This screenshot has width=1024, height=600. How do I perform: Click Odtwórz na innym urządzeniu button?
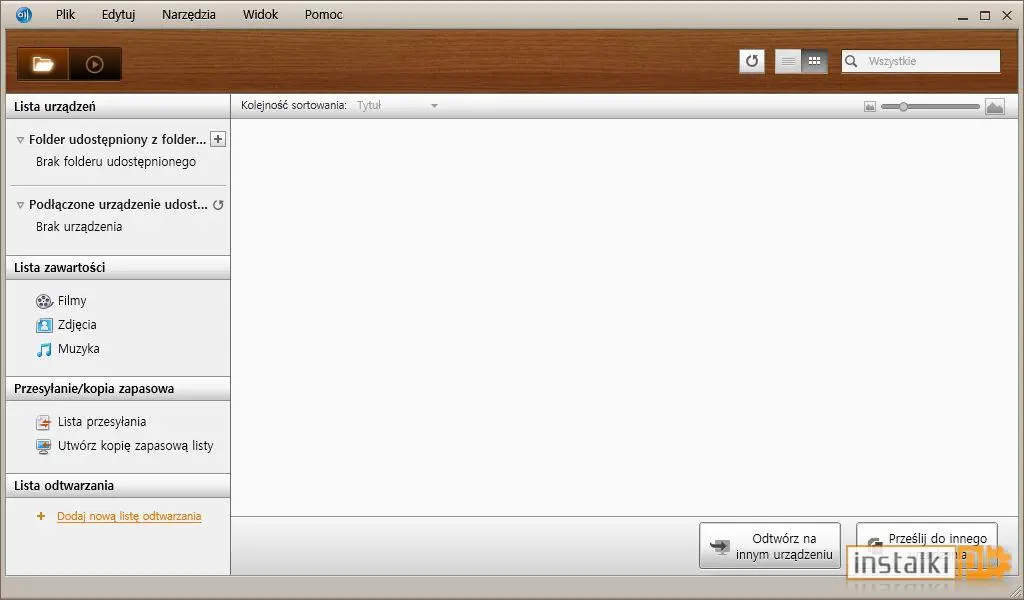(x=769, y=546)
